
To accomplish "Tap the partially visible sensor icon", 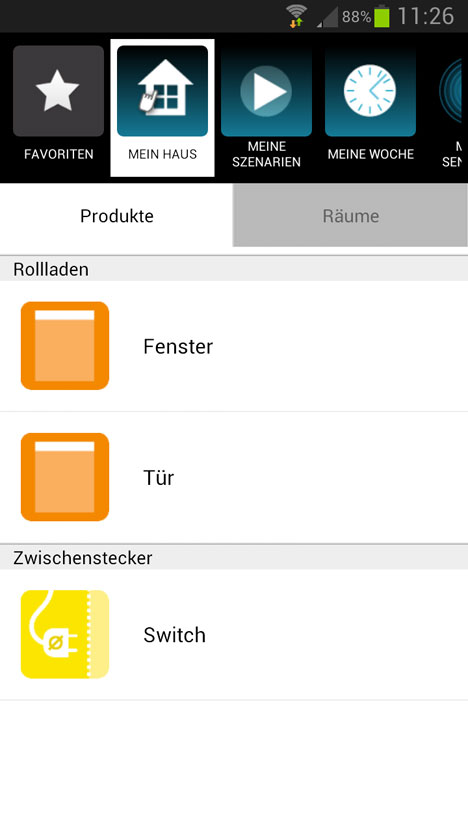I will tap(452, 91).
